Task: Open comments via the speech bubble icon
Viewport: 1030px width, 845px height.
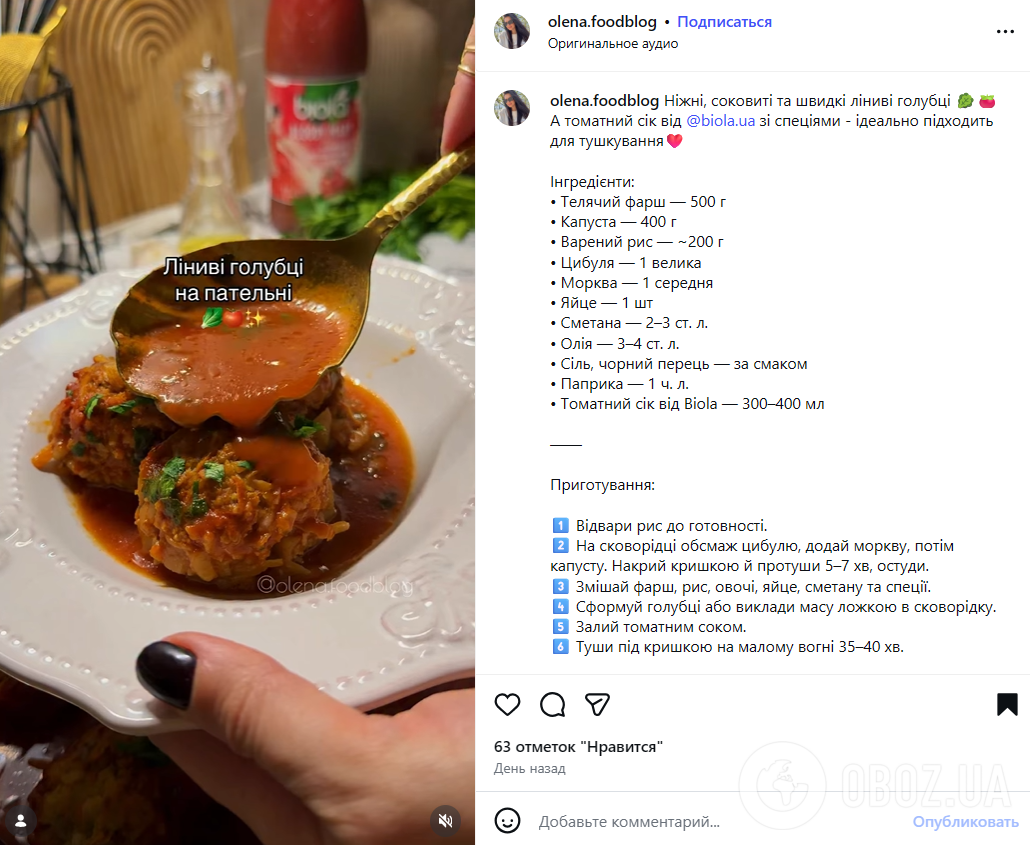Action: (552, 704)
